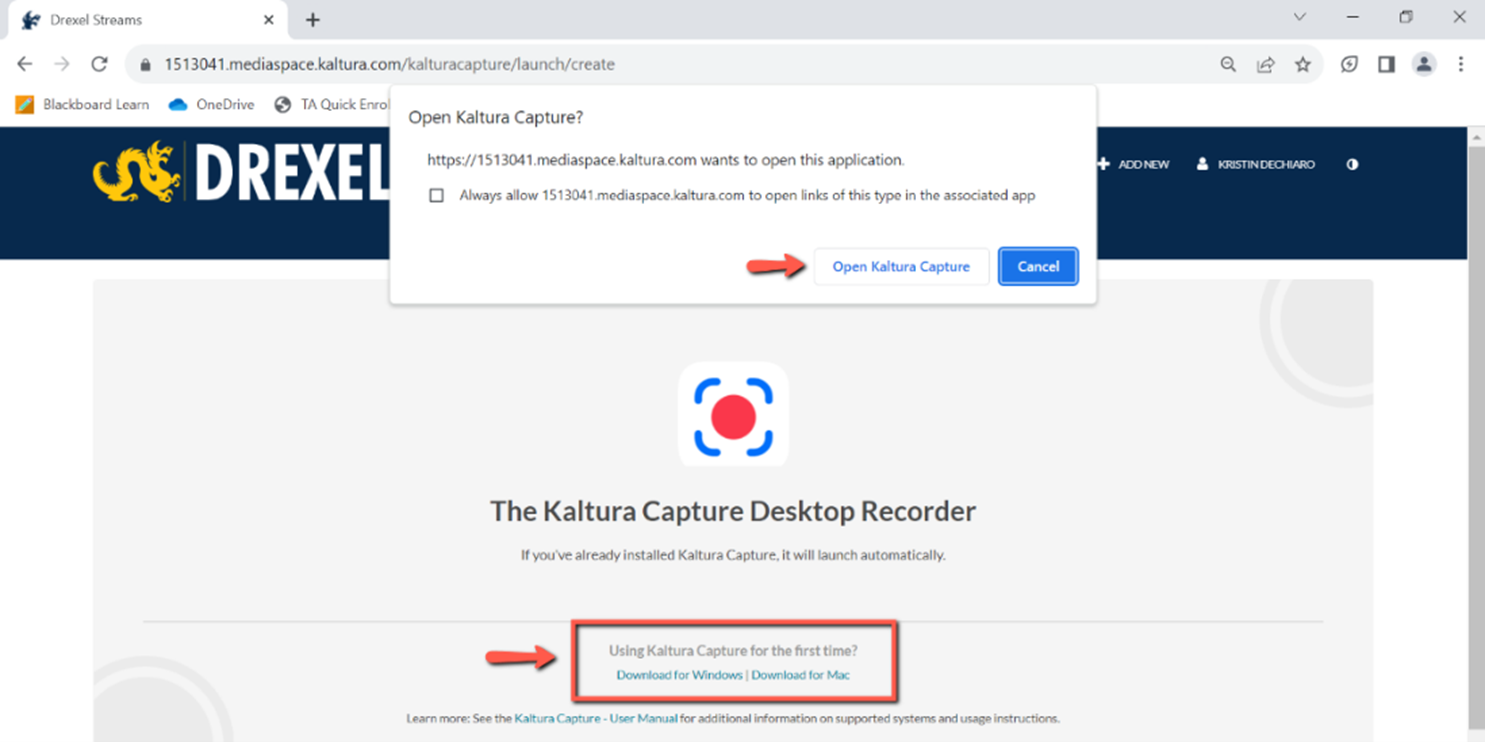Open Kaltura Capture - User Manual link

click(x=596, y=718)
